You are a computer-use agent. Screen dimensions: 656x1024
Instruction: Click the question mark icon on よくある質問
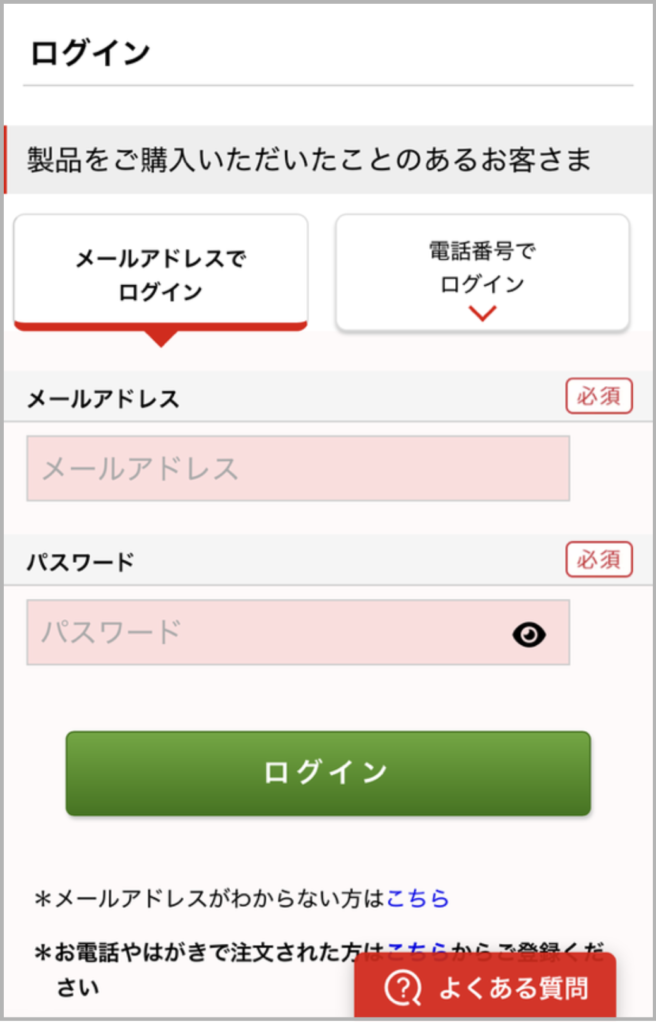pos(402,988)
